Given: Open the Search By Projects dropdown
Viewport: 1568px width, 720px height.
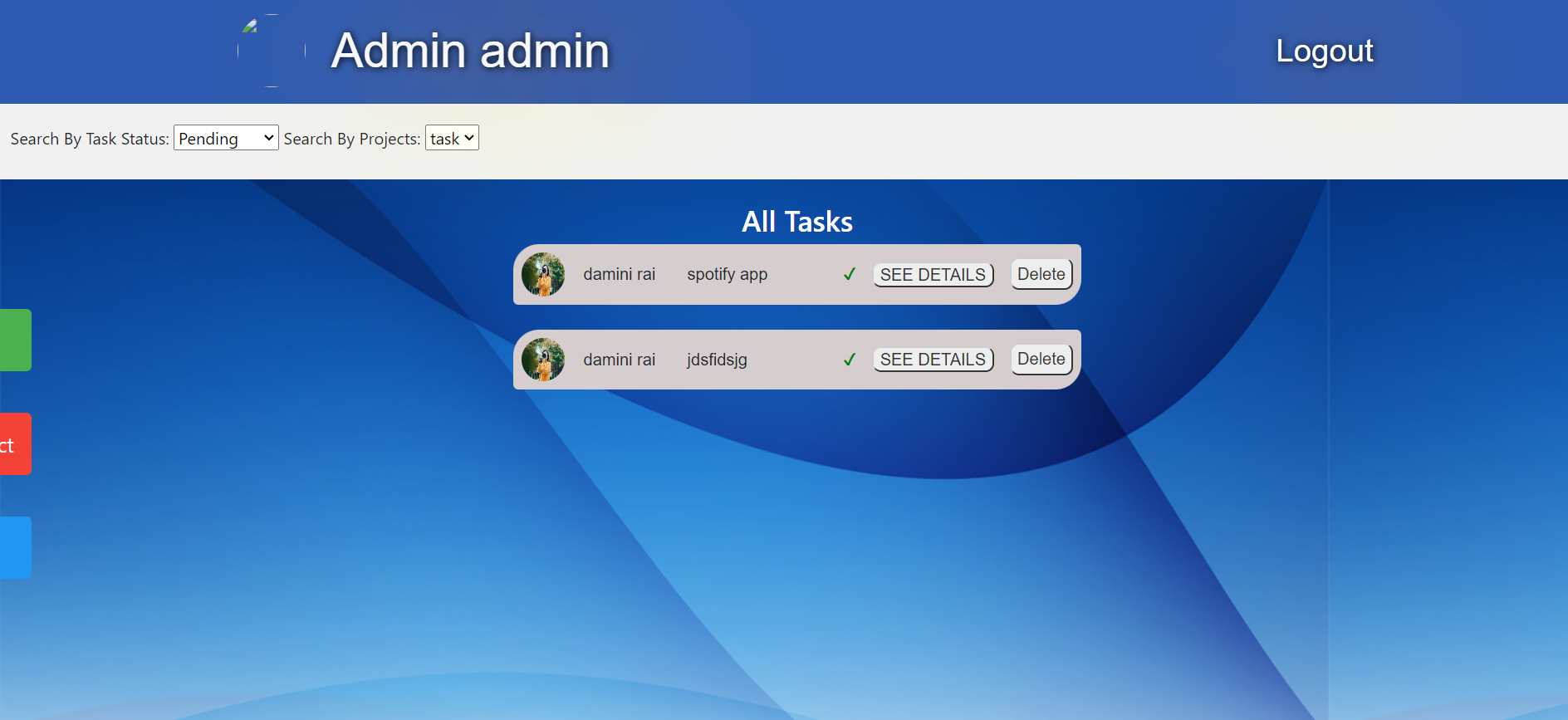Looking at the screenshot, I should tap(452, 139).
